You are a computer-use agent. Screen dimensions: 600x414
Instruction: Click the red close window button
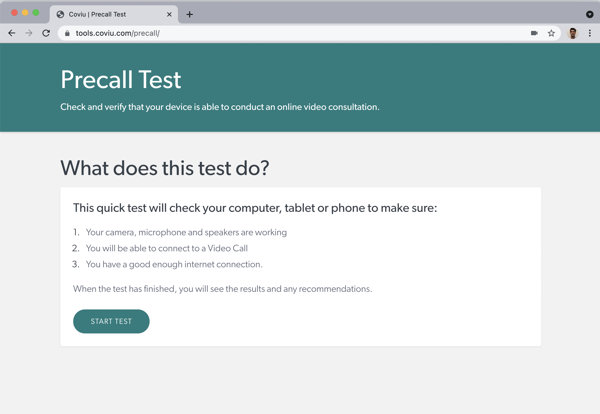[x=15, y=13]
